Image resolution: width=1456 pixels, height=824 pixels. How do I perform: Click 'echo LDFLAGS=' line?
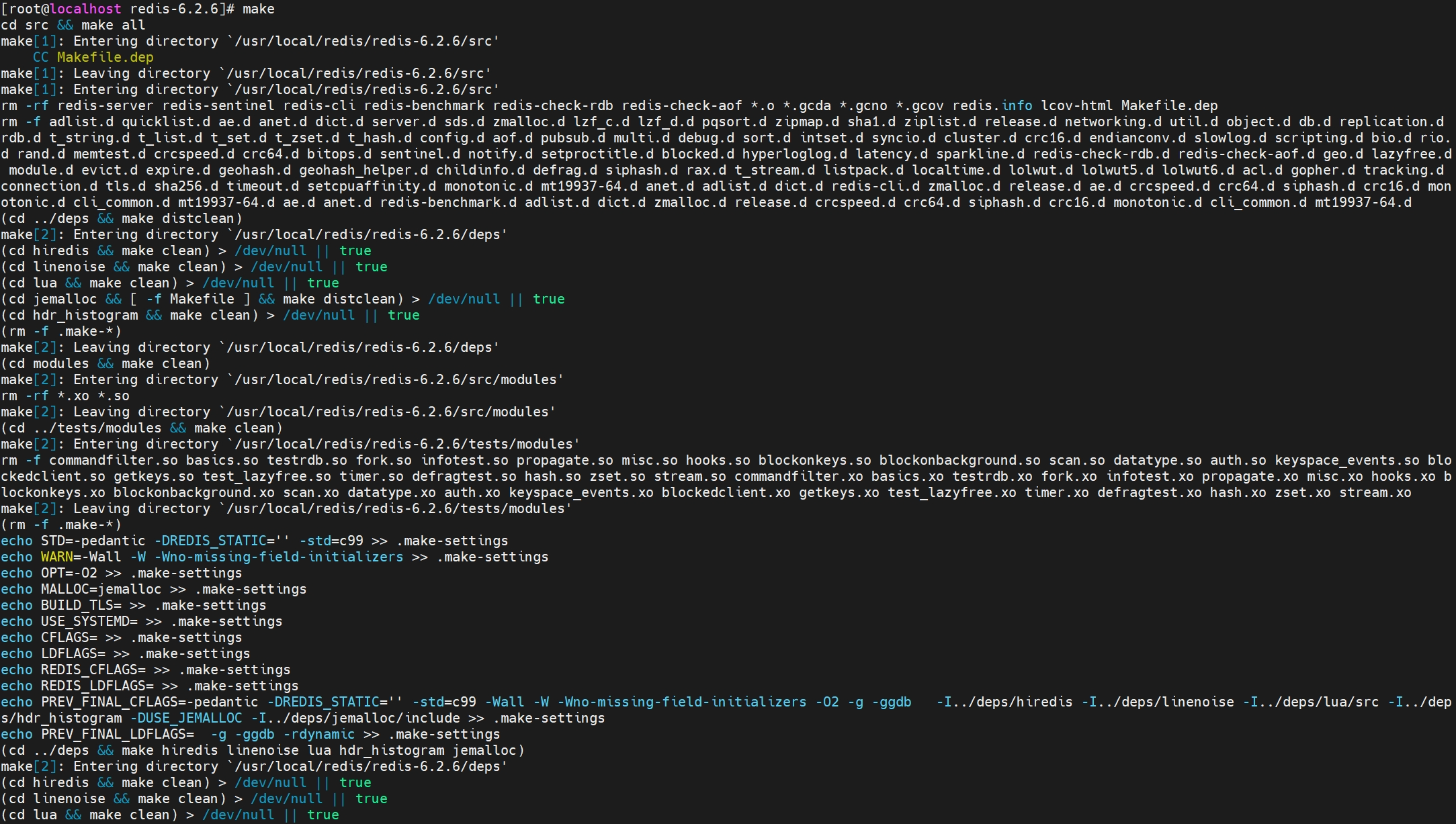pos(126,653)
